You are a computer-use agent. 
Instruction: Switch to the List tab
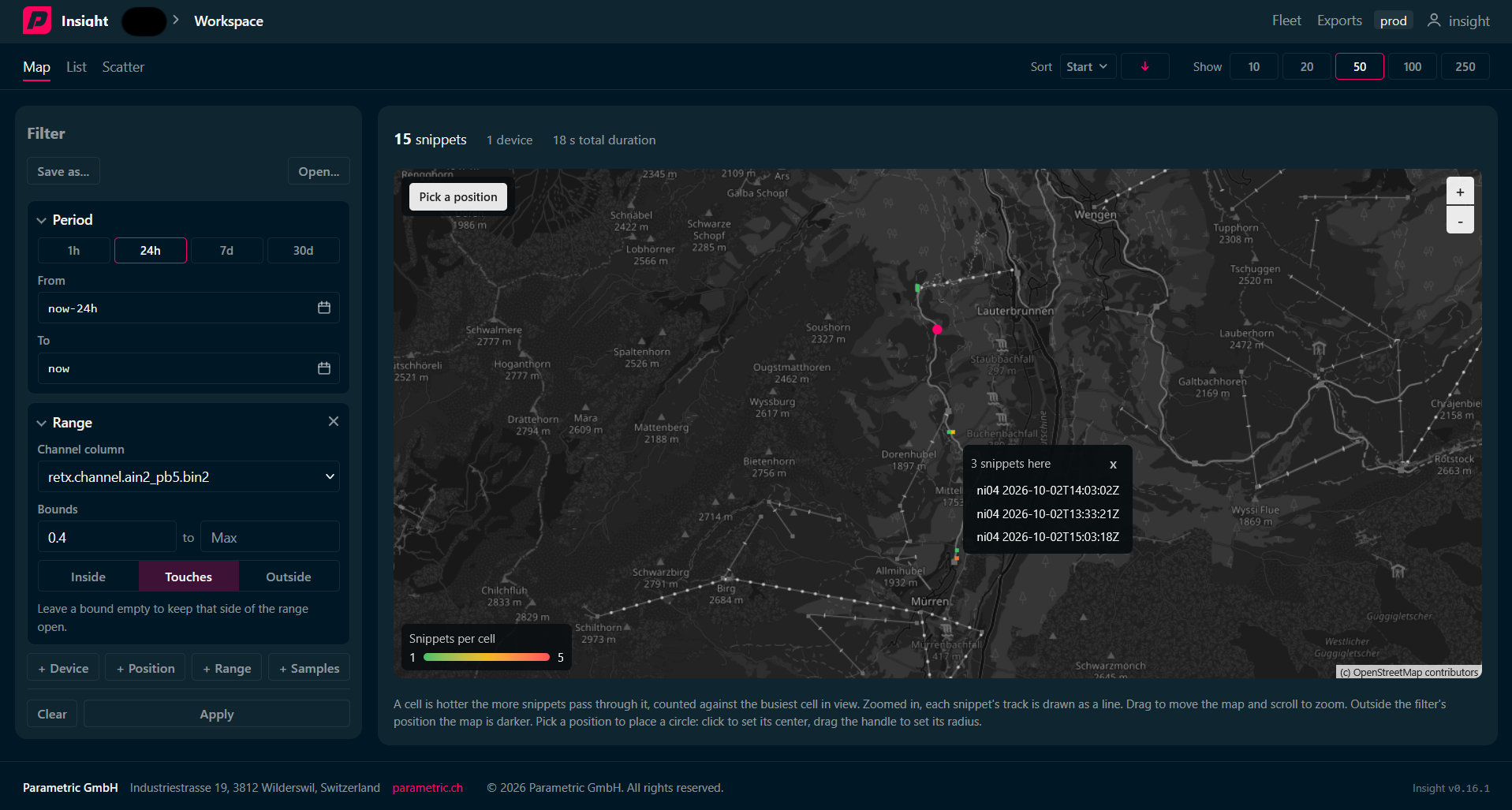click(77, 67)
